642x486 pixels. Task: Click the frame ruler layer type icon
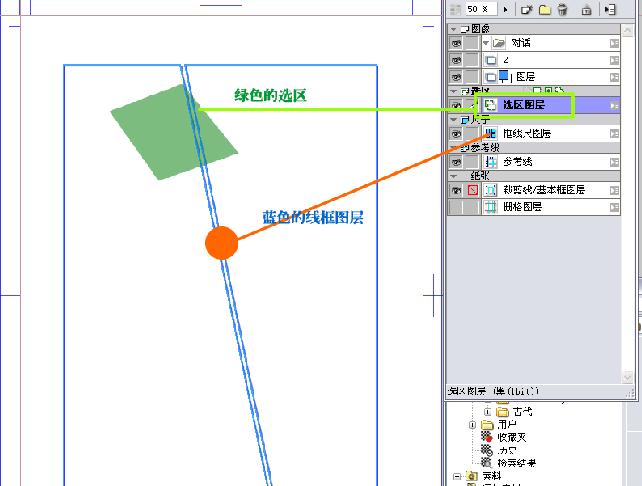coord(491,133)
